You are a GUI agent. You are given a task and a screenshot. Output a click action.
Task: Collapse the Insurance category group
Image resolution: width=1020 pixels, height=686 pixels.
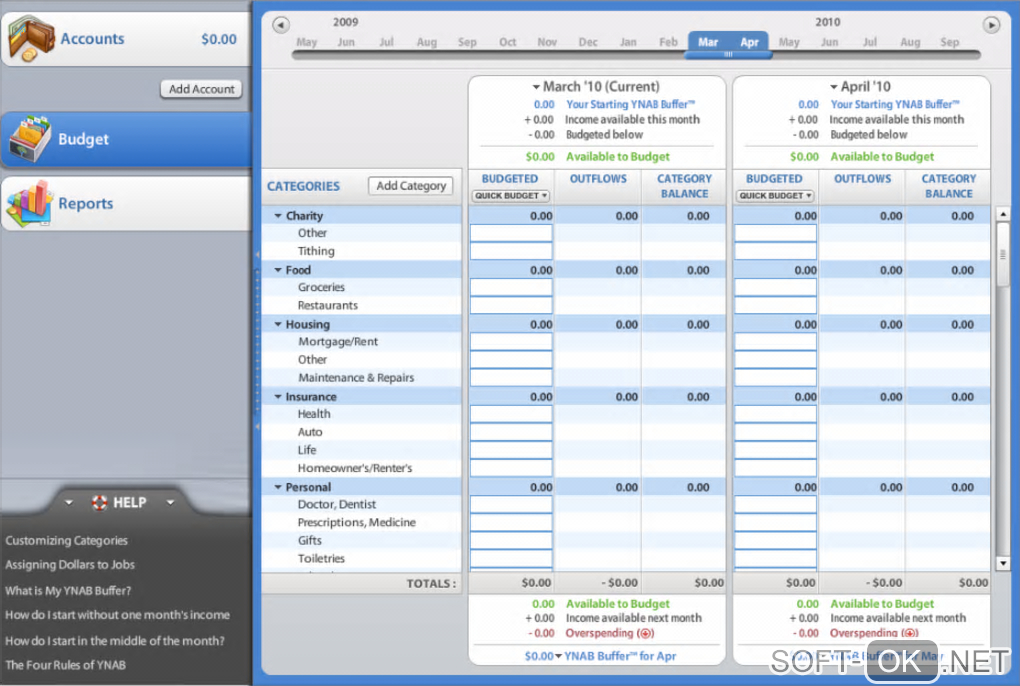pos(278,396)
